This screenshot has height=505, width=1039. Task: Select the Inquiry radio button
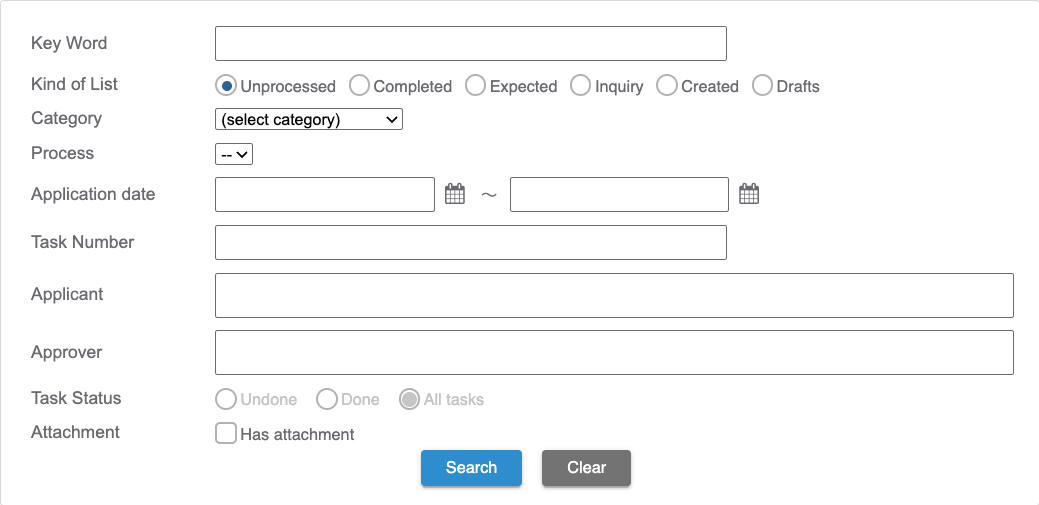point(580,85)
